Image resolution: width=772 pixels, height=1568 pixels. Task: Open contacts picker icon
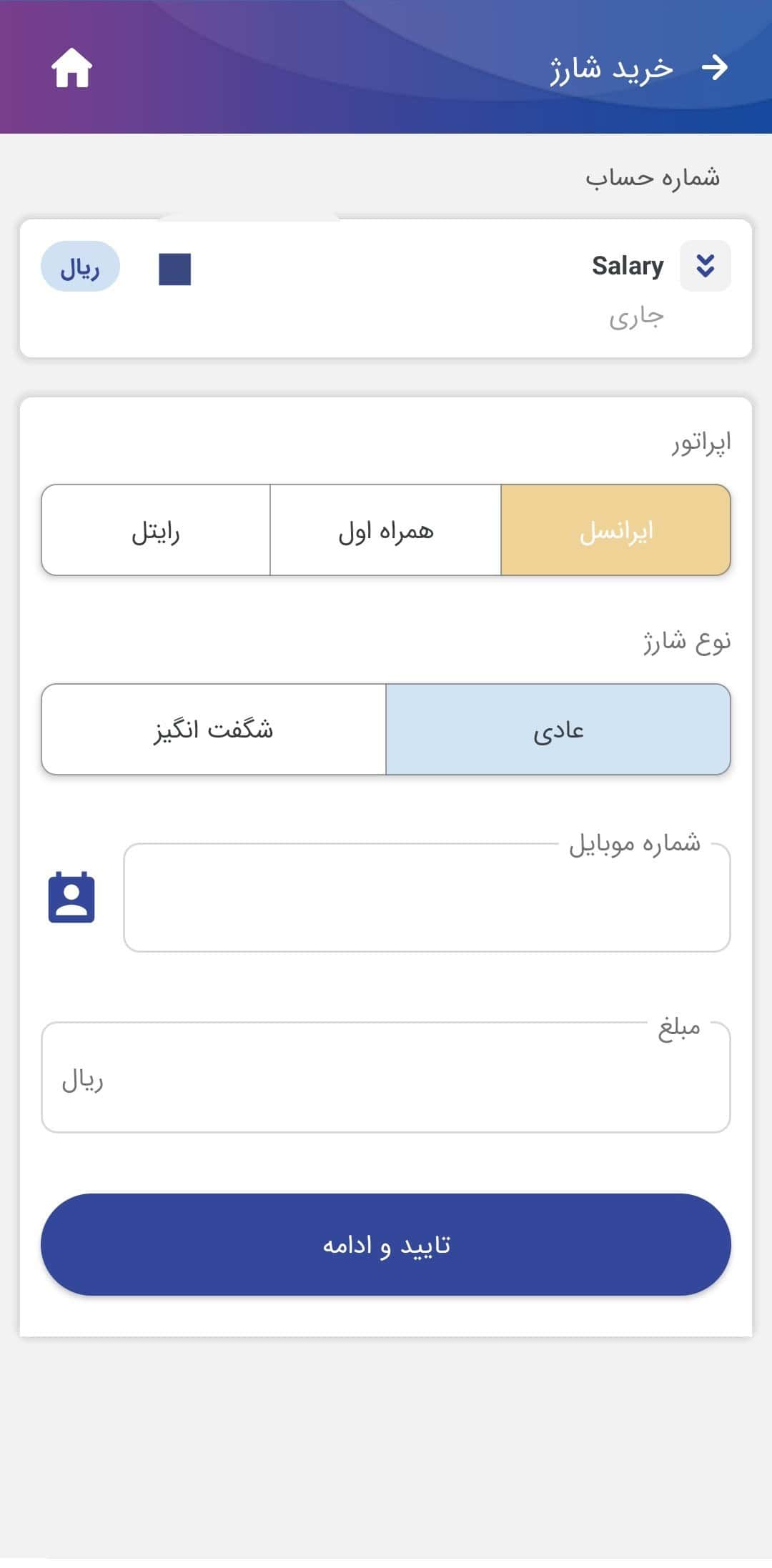71,897
